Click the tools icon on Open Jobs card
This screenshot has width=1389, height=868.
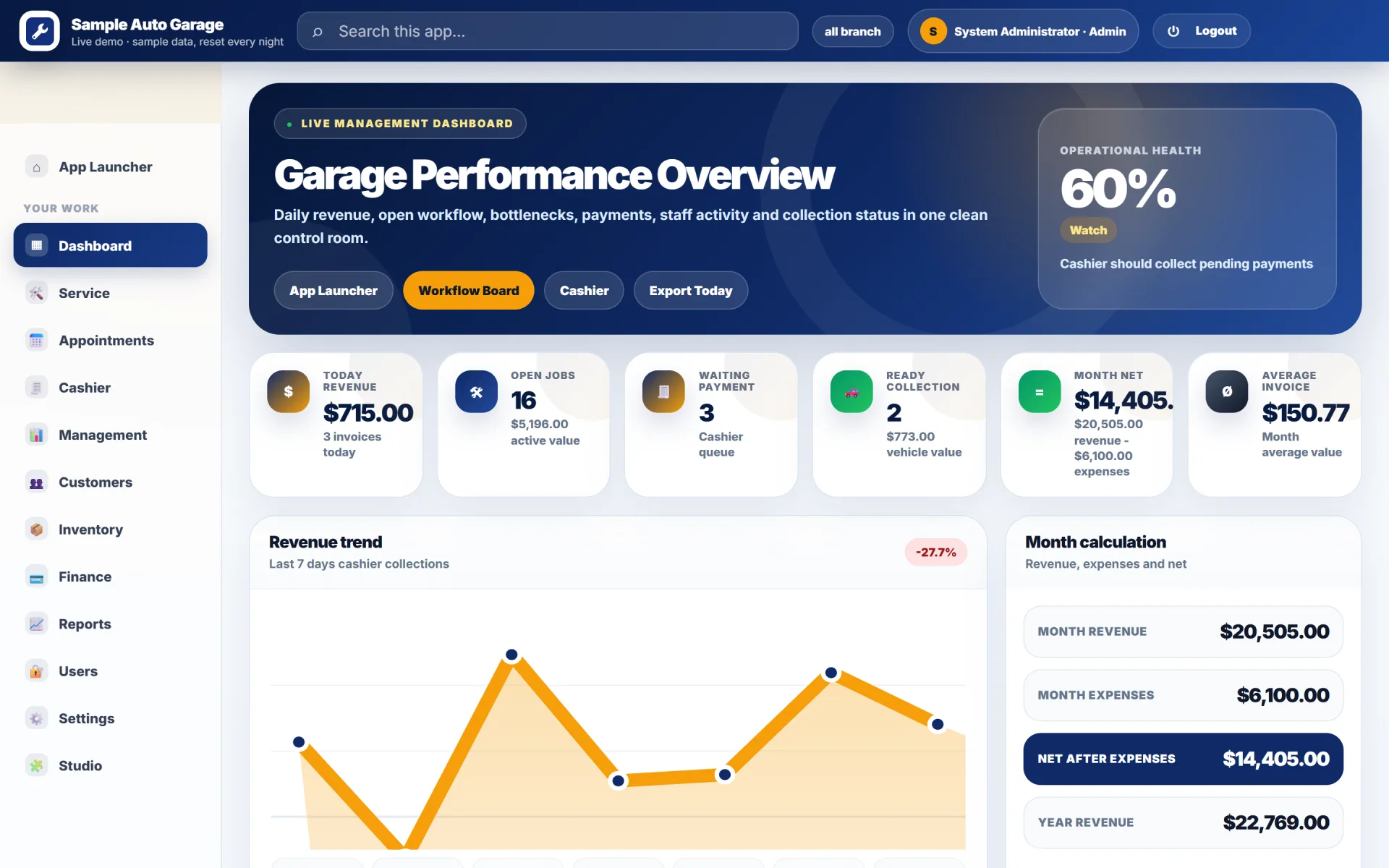[x=476, y=391]
